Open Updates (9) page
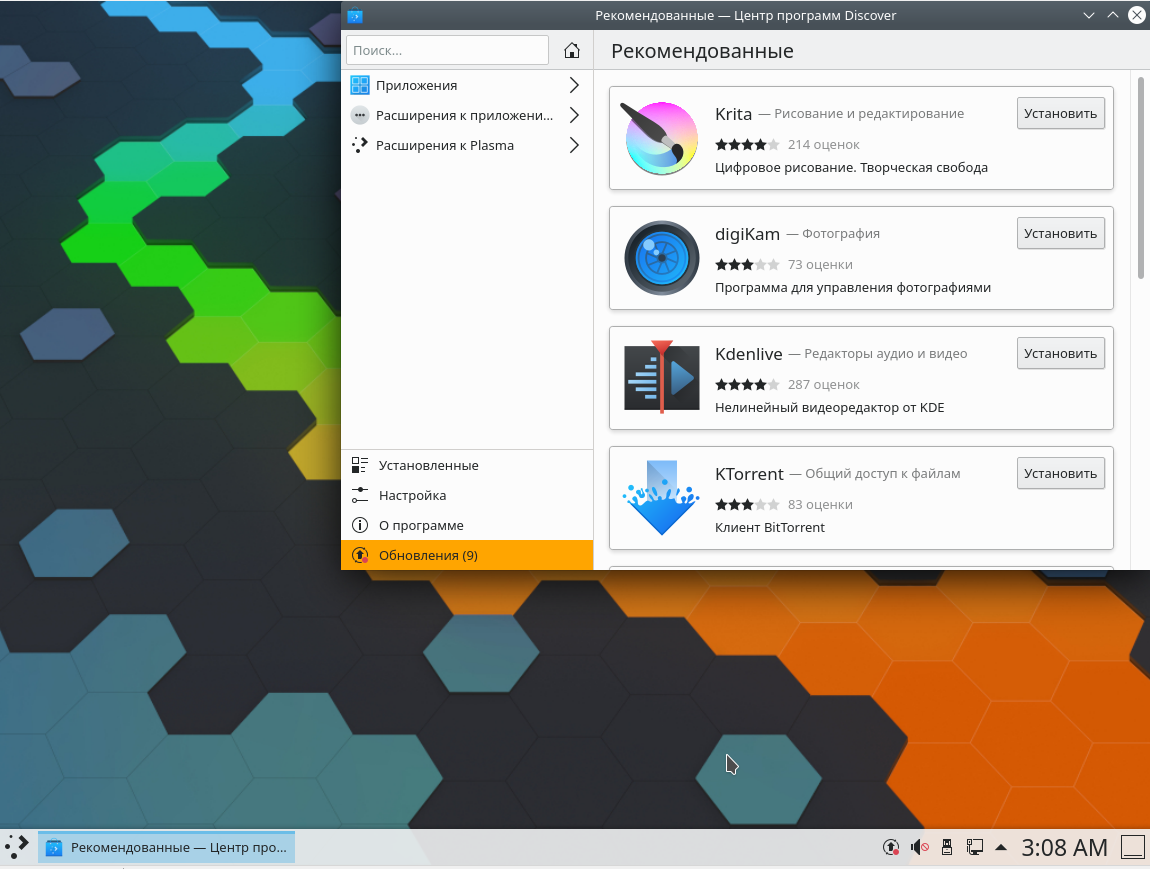The width and height of the screenshot is (1150, 869). coord(467,555)
